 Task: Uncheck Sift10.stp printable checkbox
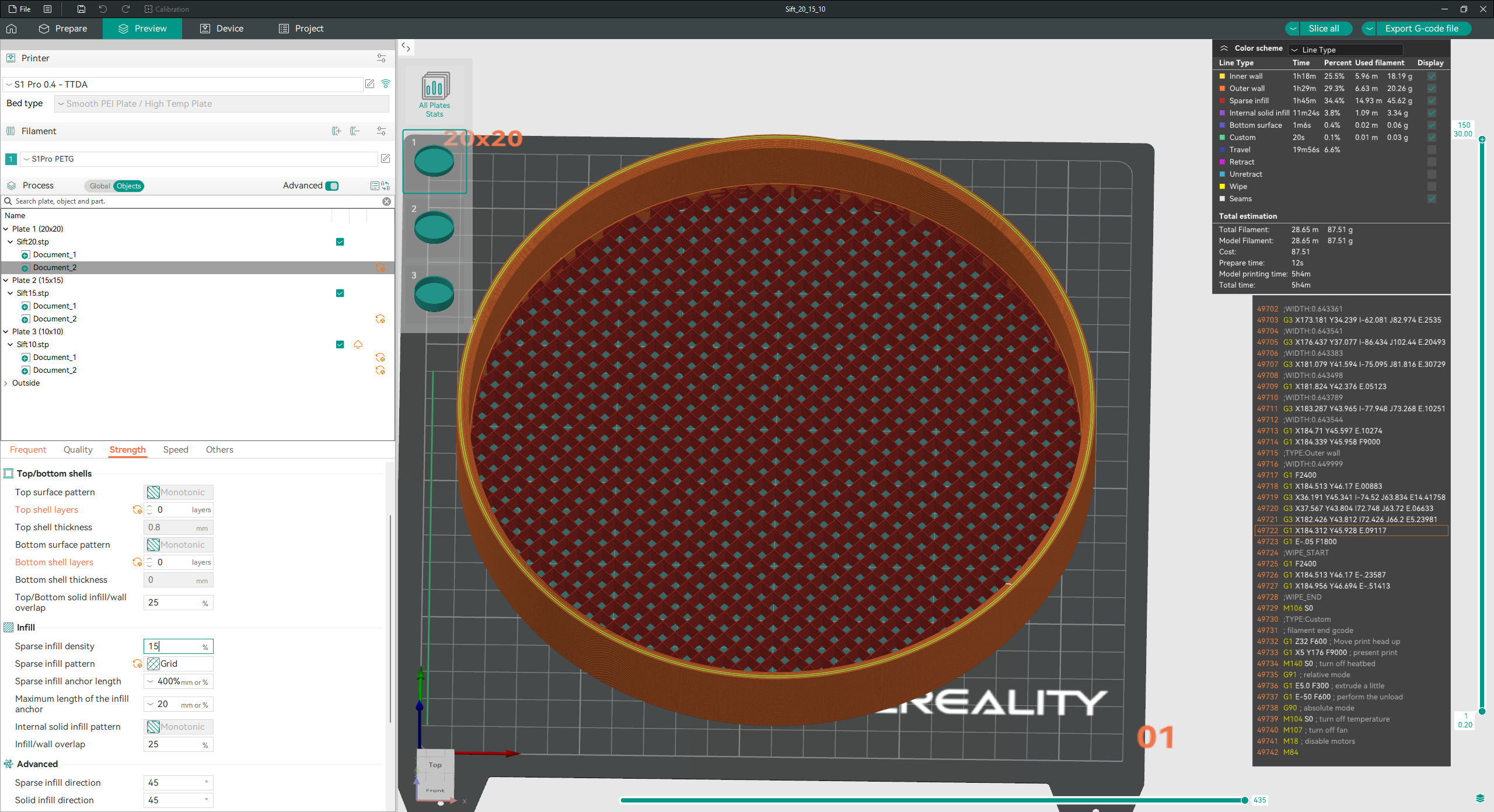tap(340, 345)
